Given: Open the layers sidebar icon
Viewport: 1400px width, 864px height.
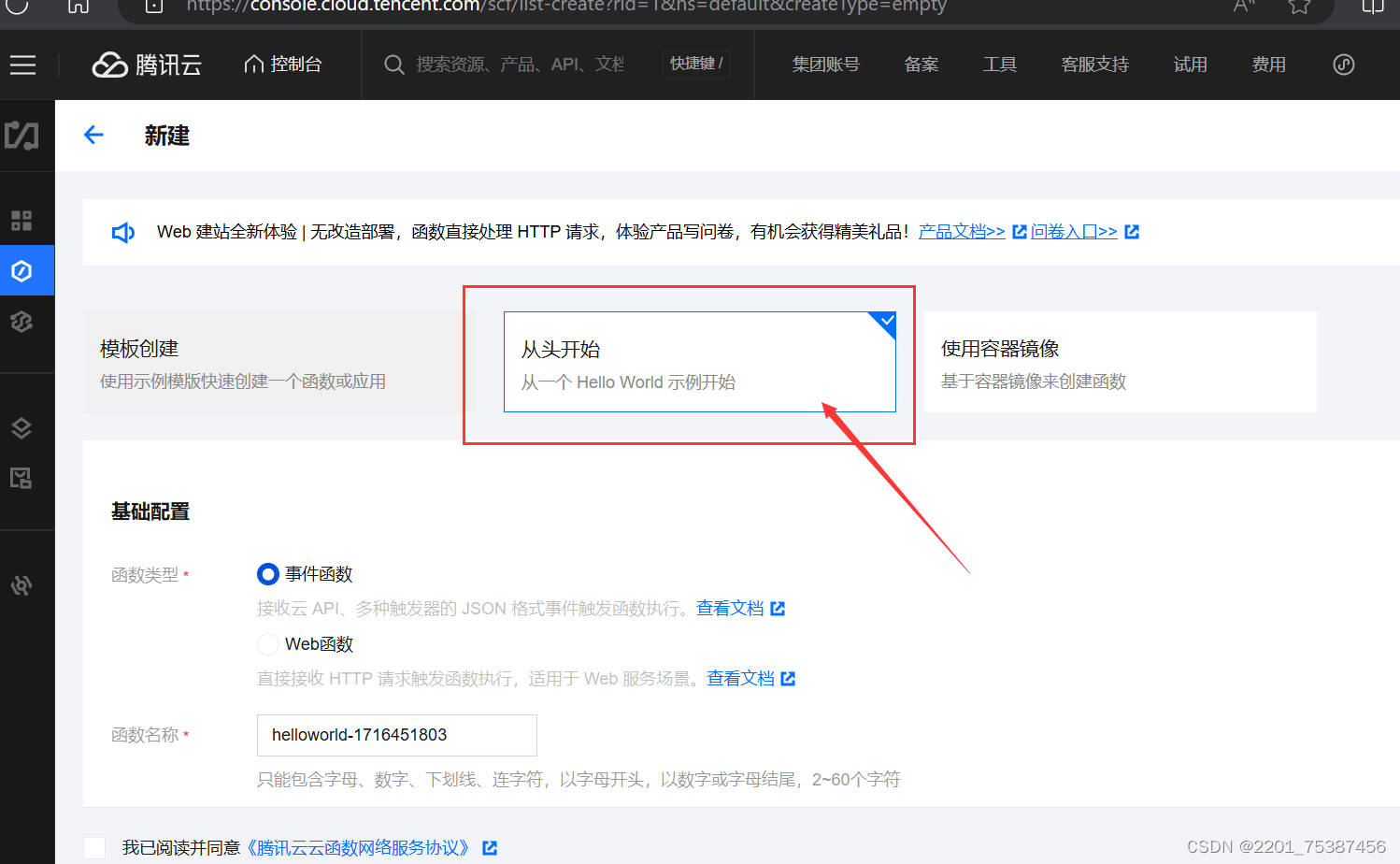Looking at the screenshot, I should tap(21, 428).
